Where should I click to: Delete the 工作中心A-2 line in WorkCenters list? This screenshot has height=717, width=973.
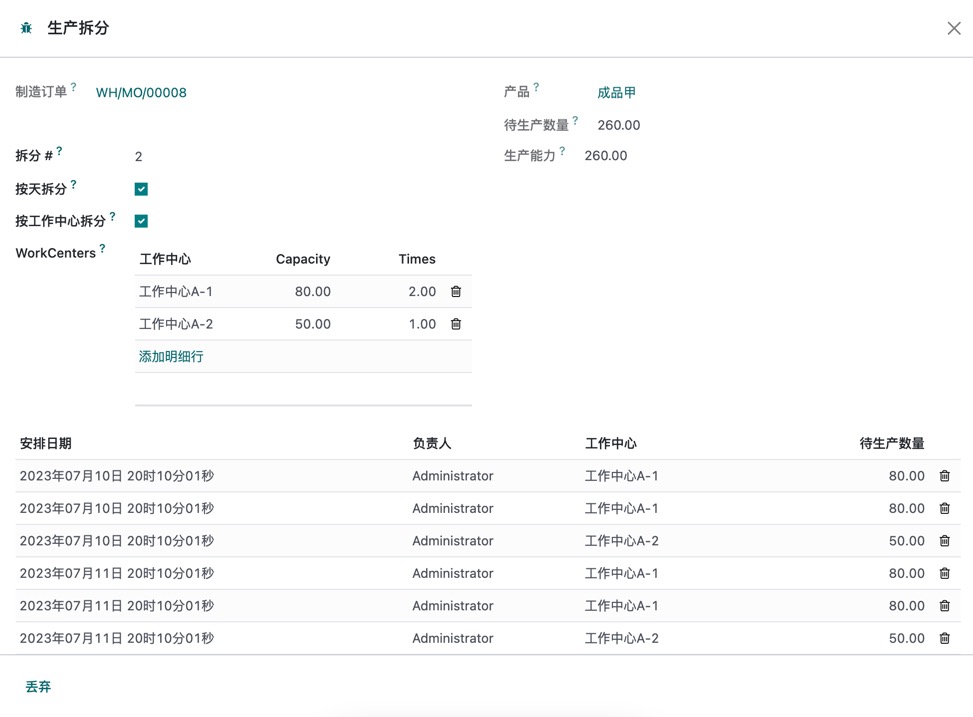(456, 324)
